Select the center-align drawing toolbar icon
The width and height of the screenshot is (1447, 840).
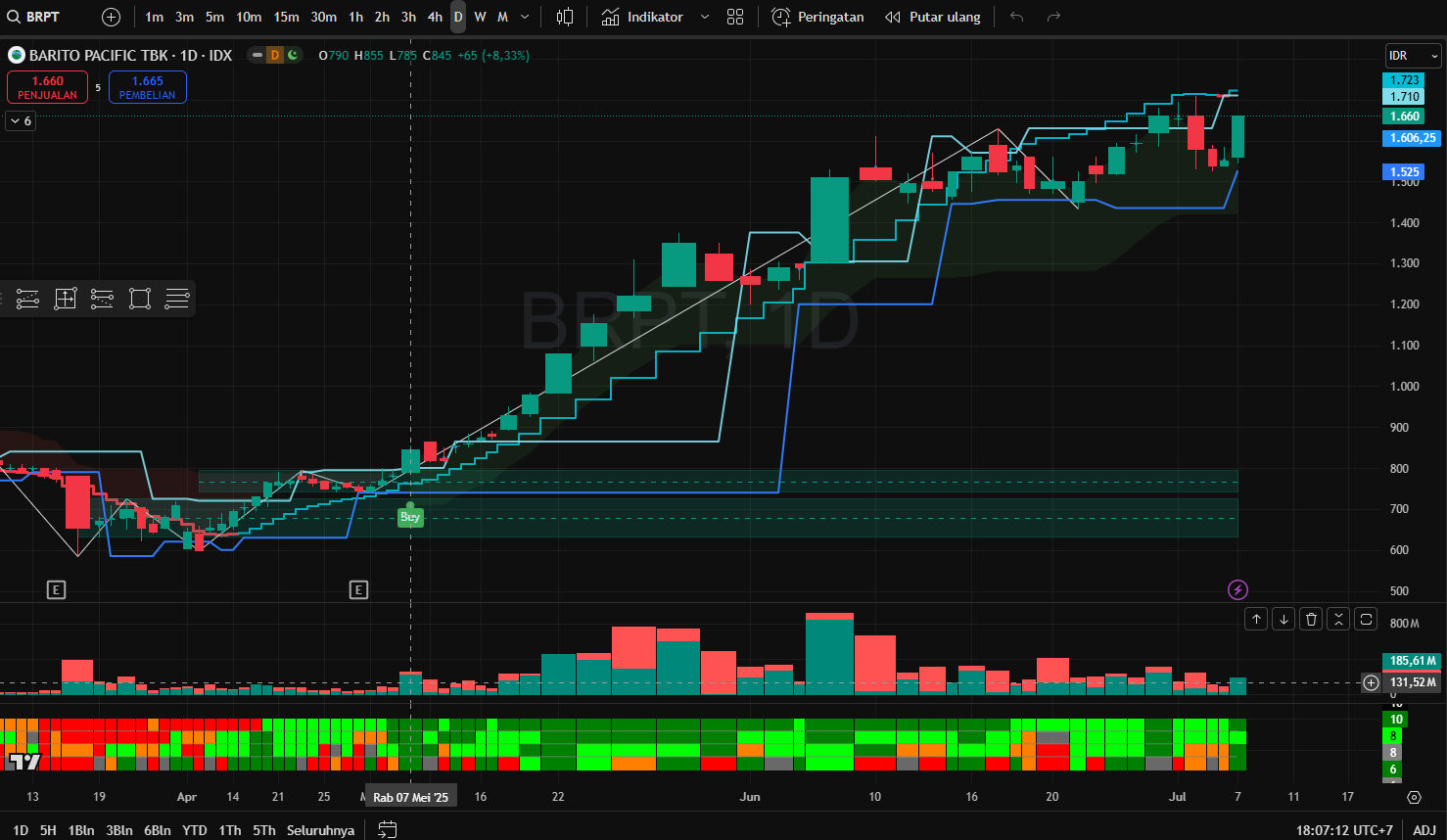[65, 299]
